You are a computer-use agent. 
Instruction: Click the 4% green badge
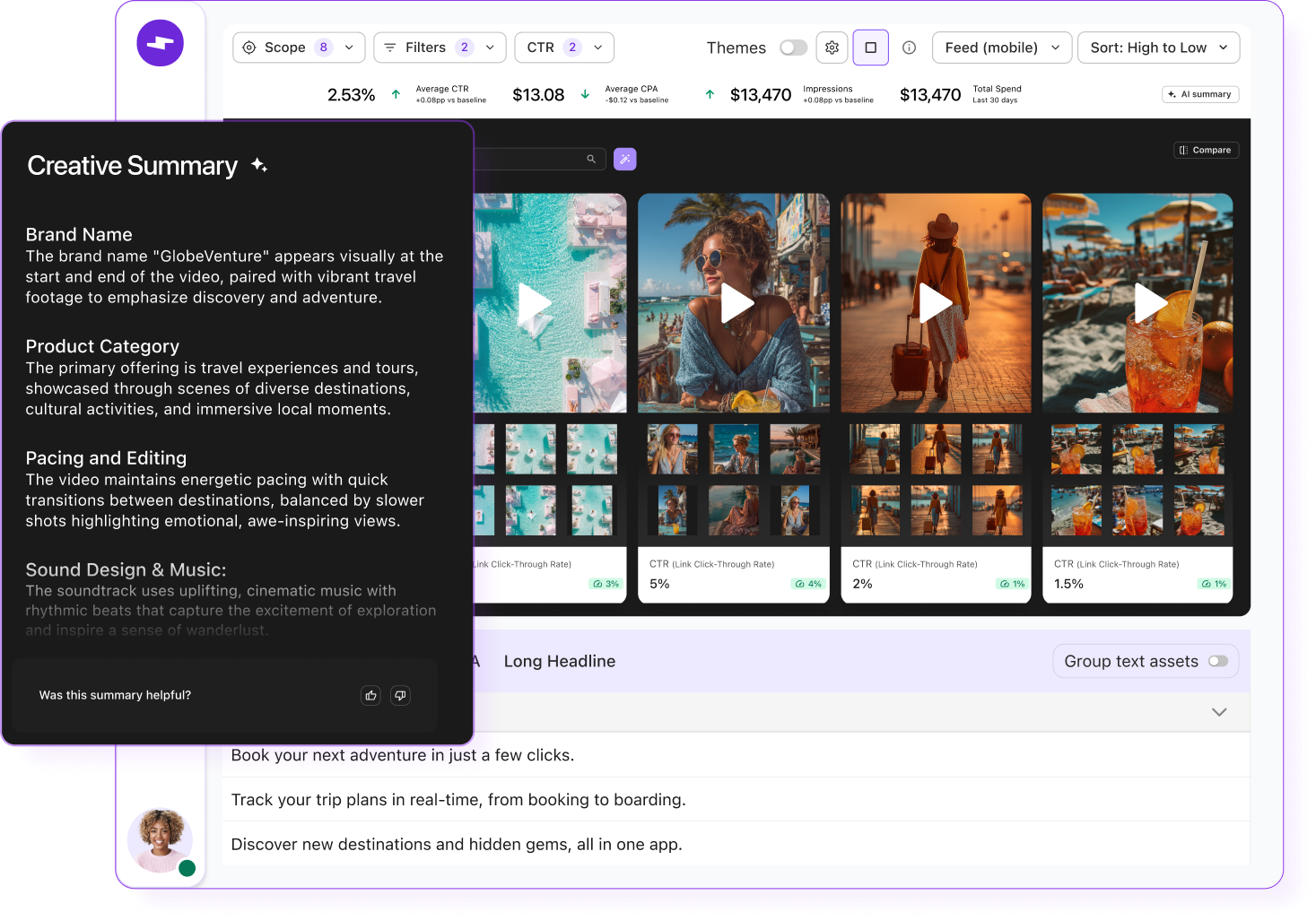808,584
